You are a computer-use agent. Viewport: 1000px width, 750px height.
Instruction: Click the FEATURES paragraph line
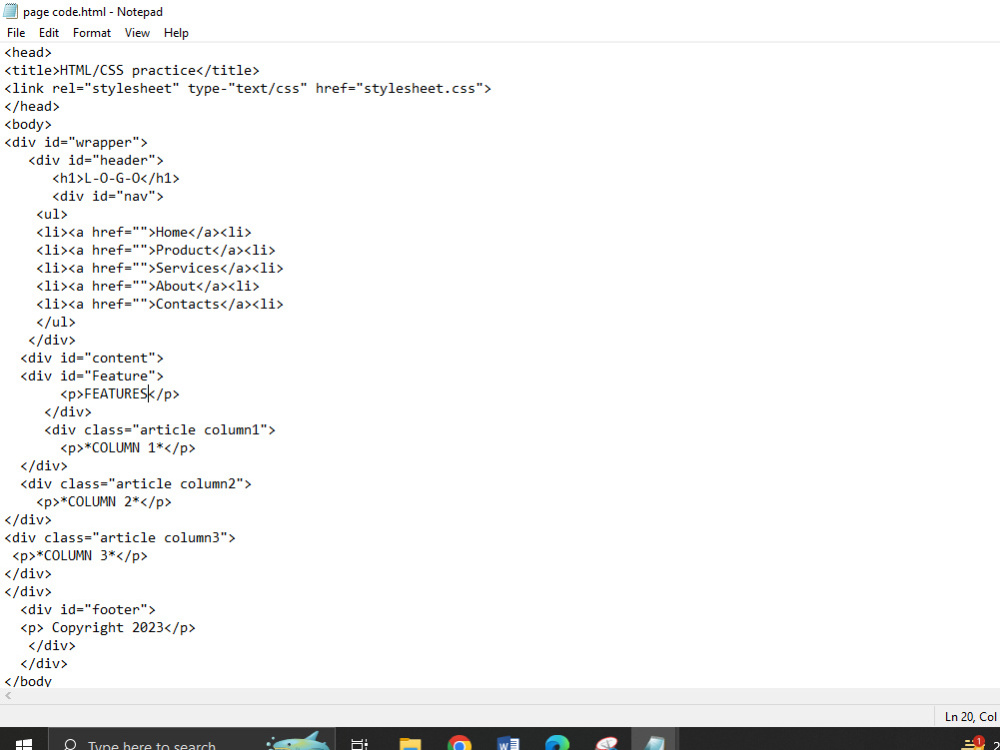coord(120,393)
